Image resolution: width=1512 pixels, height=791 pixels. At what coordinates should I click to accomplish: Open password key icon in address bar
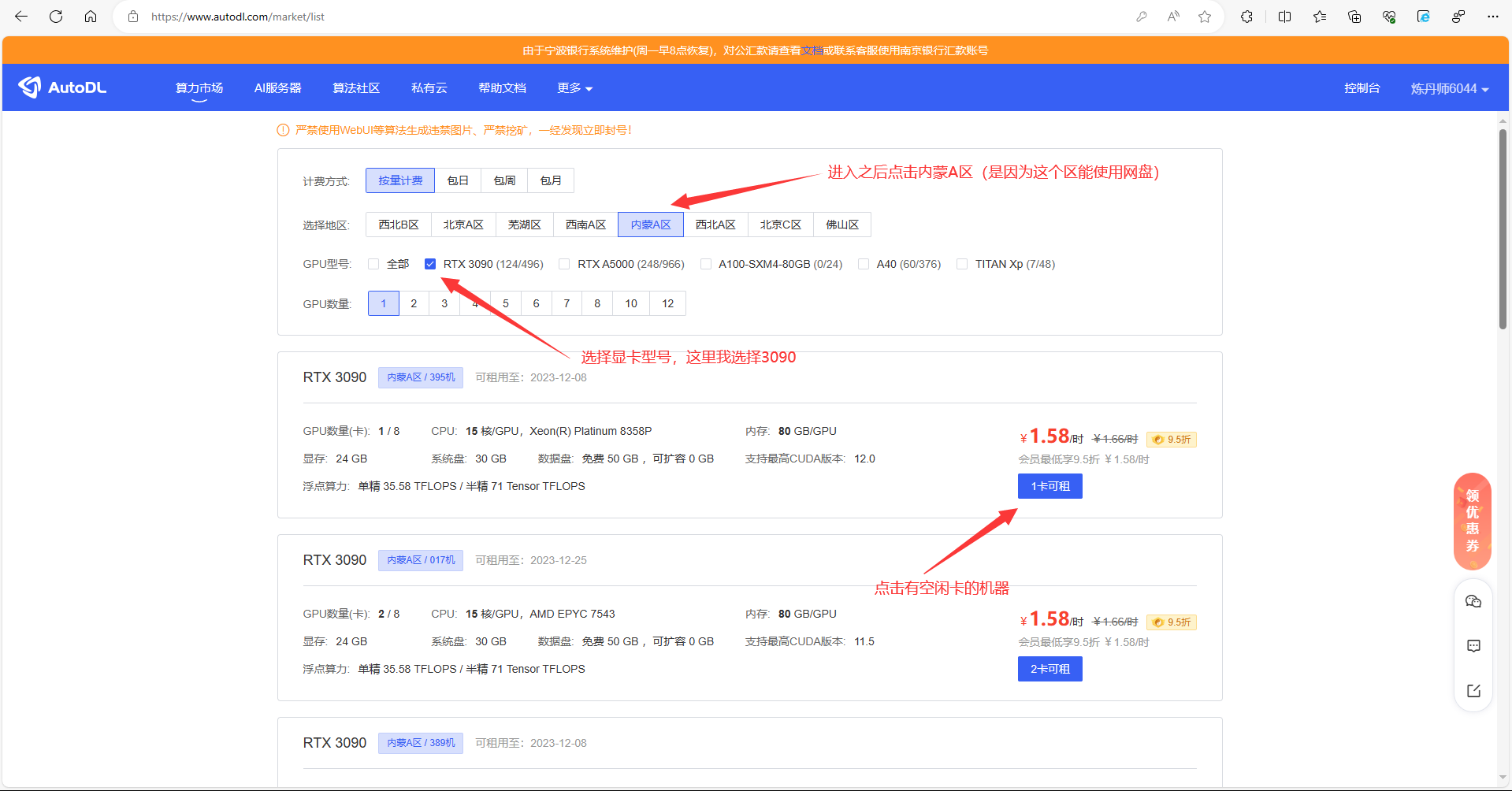coord(1141,17)
